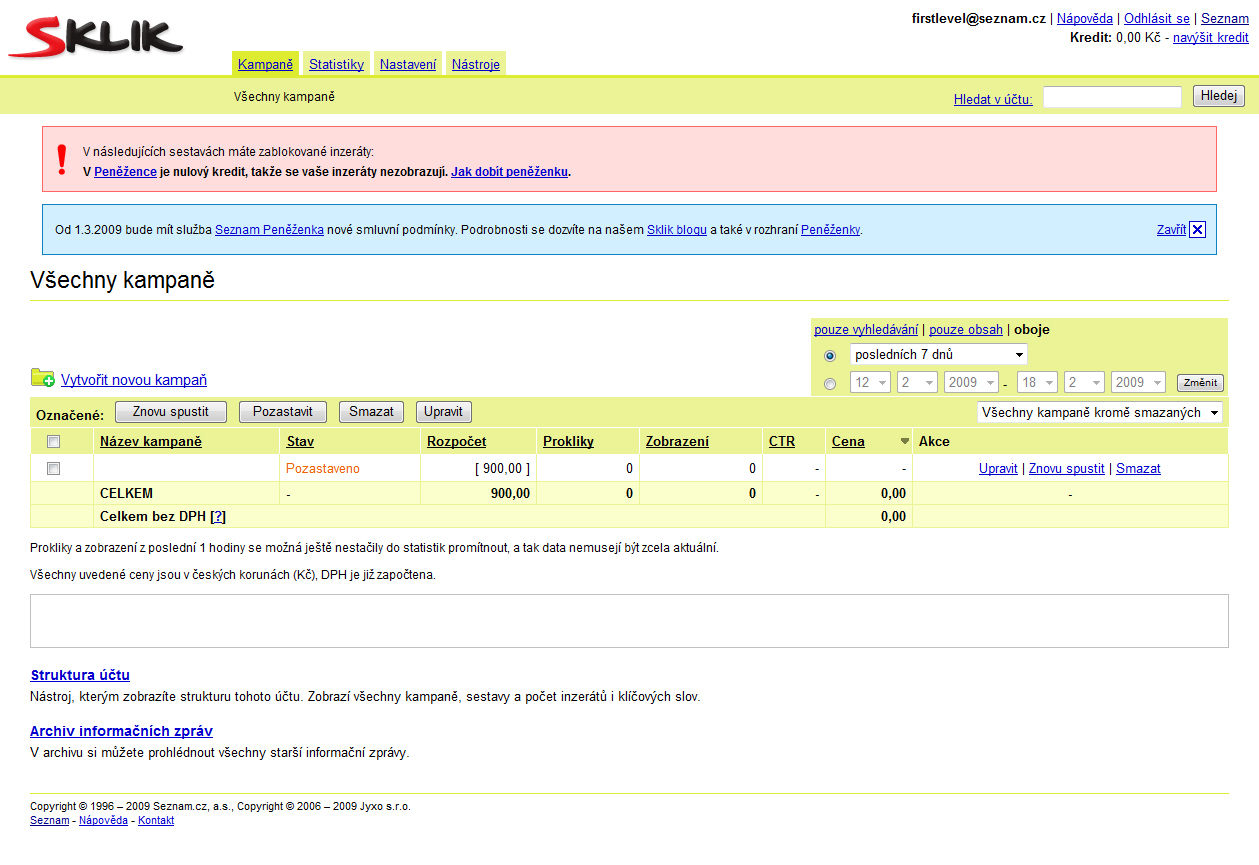Sort by Zobrazení column
This screenshot has height=865, width=1259.
(678, 442)
